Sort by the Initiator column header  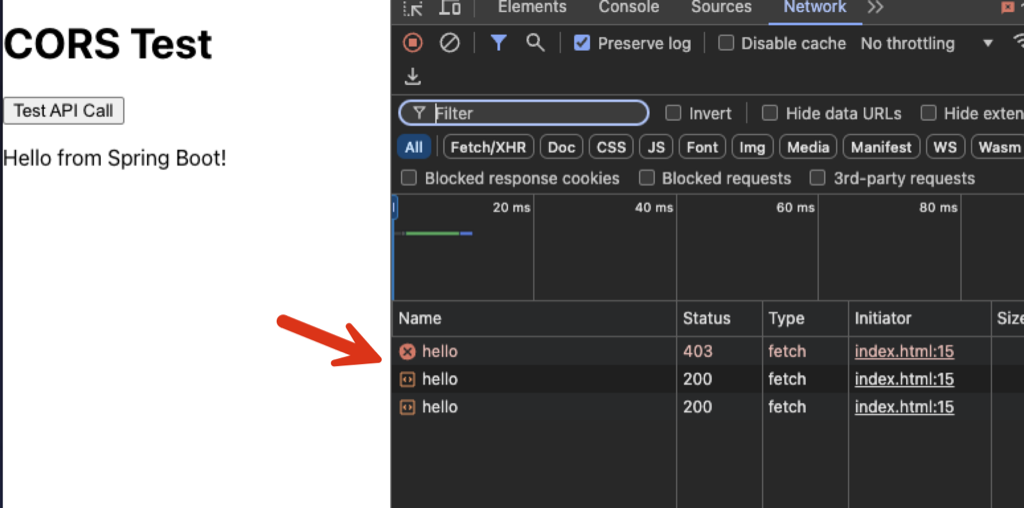point(920,319)
